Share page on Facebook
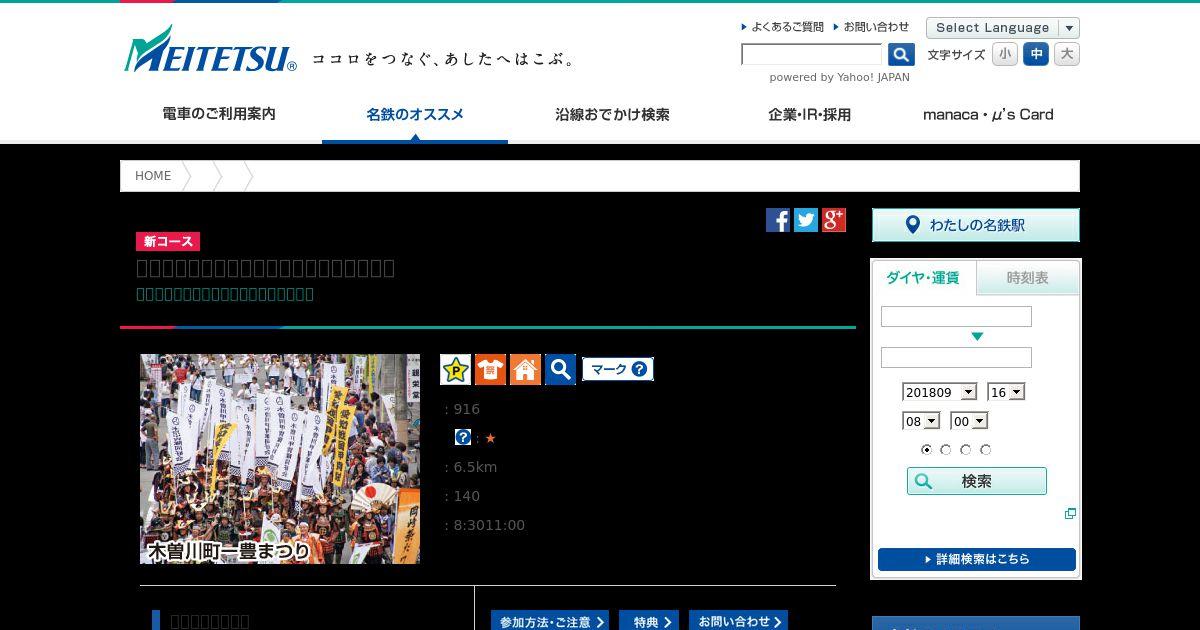Screen dimensions: 1200x630 pyautogui.click(x=778, y=220)
